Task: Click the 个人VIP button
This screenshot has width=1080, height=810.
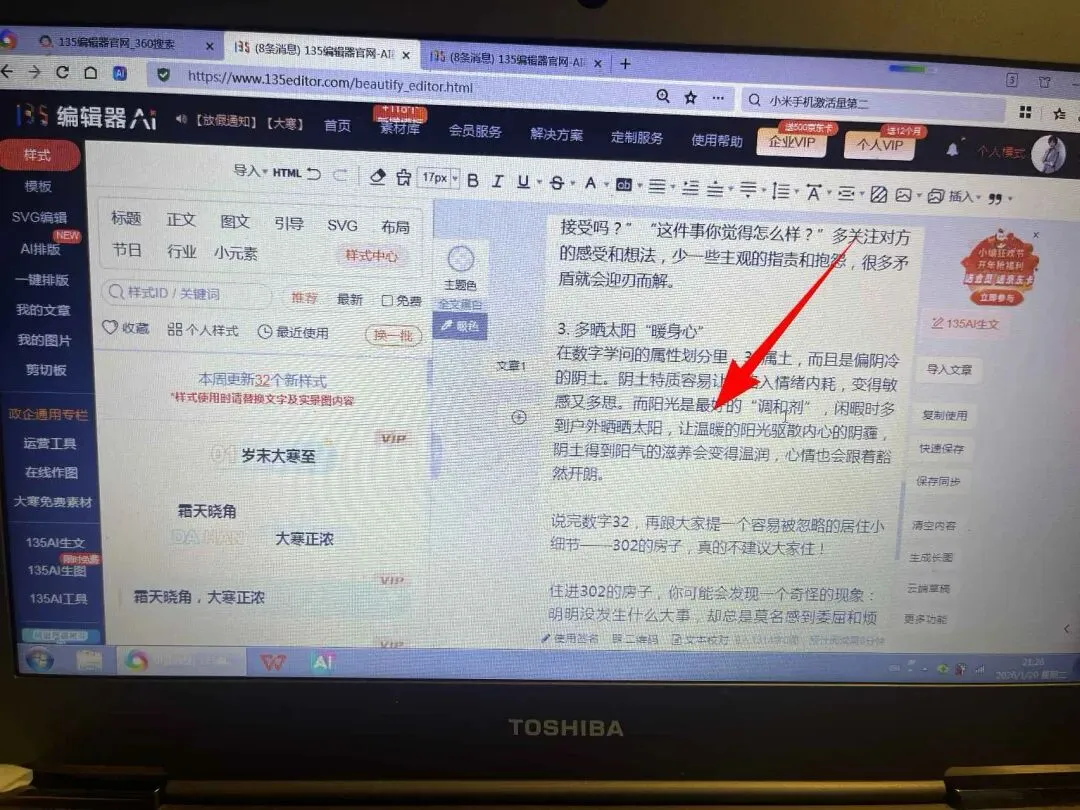Action: click(880, 145)
